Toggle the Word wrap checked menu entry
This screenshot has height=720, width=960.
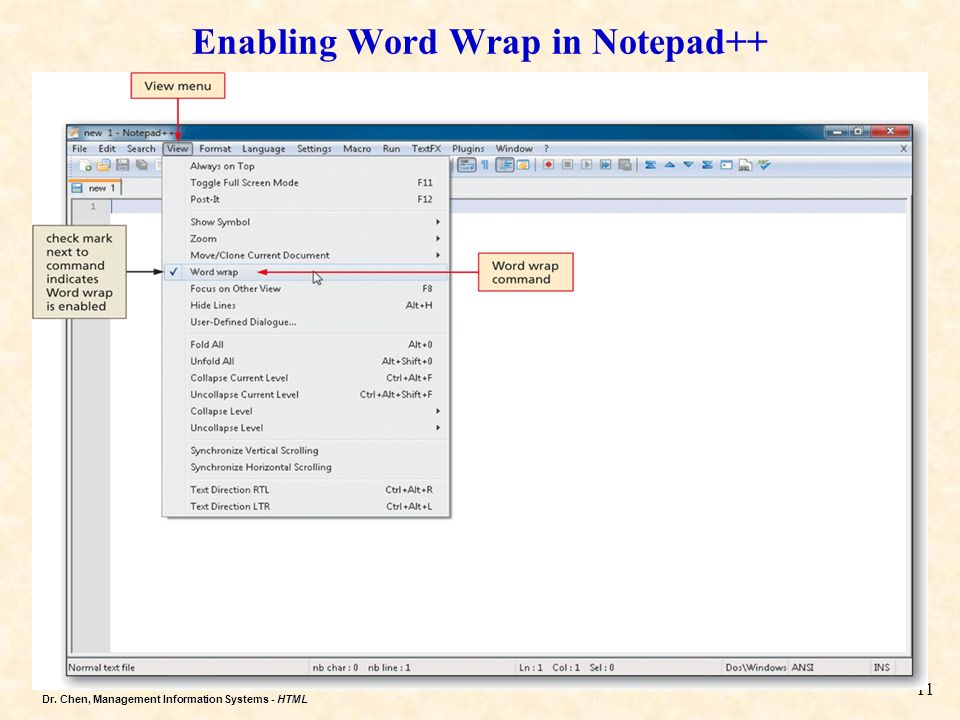point(306,272)
